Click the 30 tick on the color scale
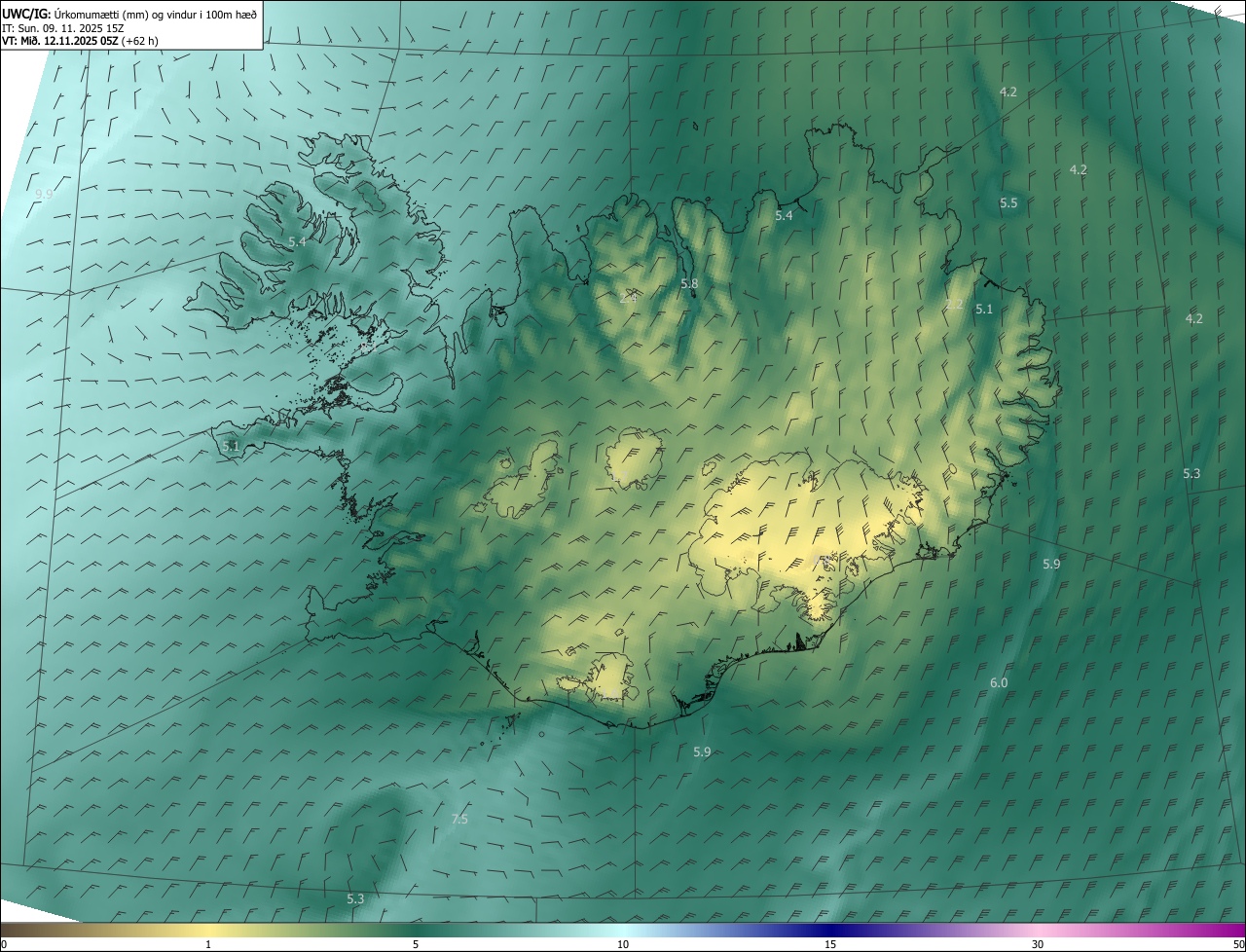The width and height of the screenshot is (1246, 952). point(1038,945)
